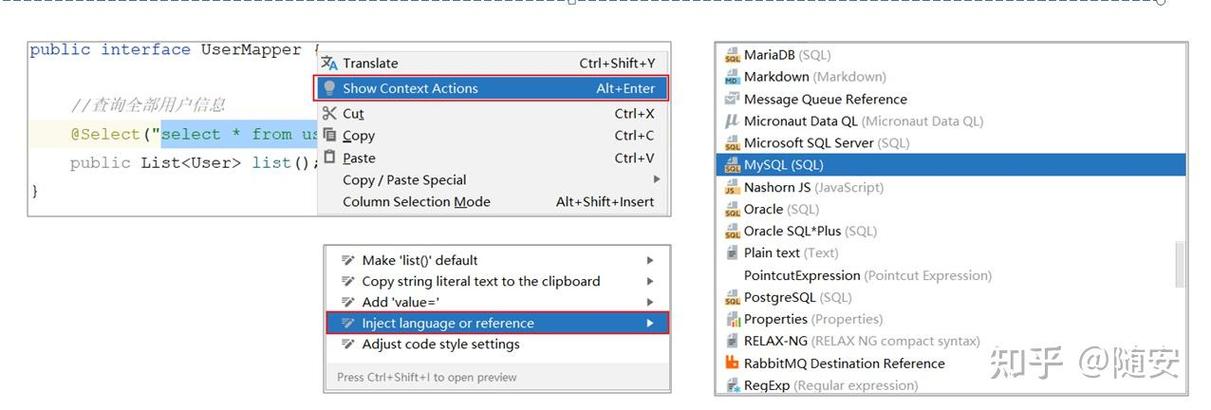This screenshot has width=1211, height=410.
Task: Select Adjust code style settings action
Action: tap(440, 344)
